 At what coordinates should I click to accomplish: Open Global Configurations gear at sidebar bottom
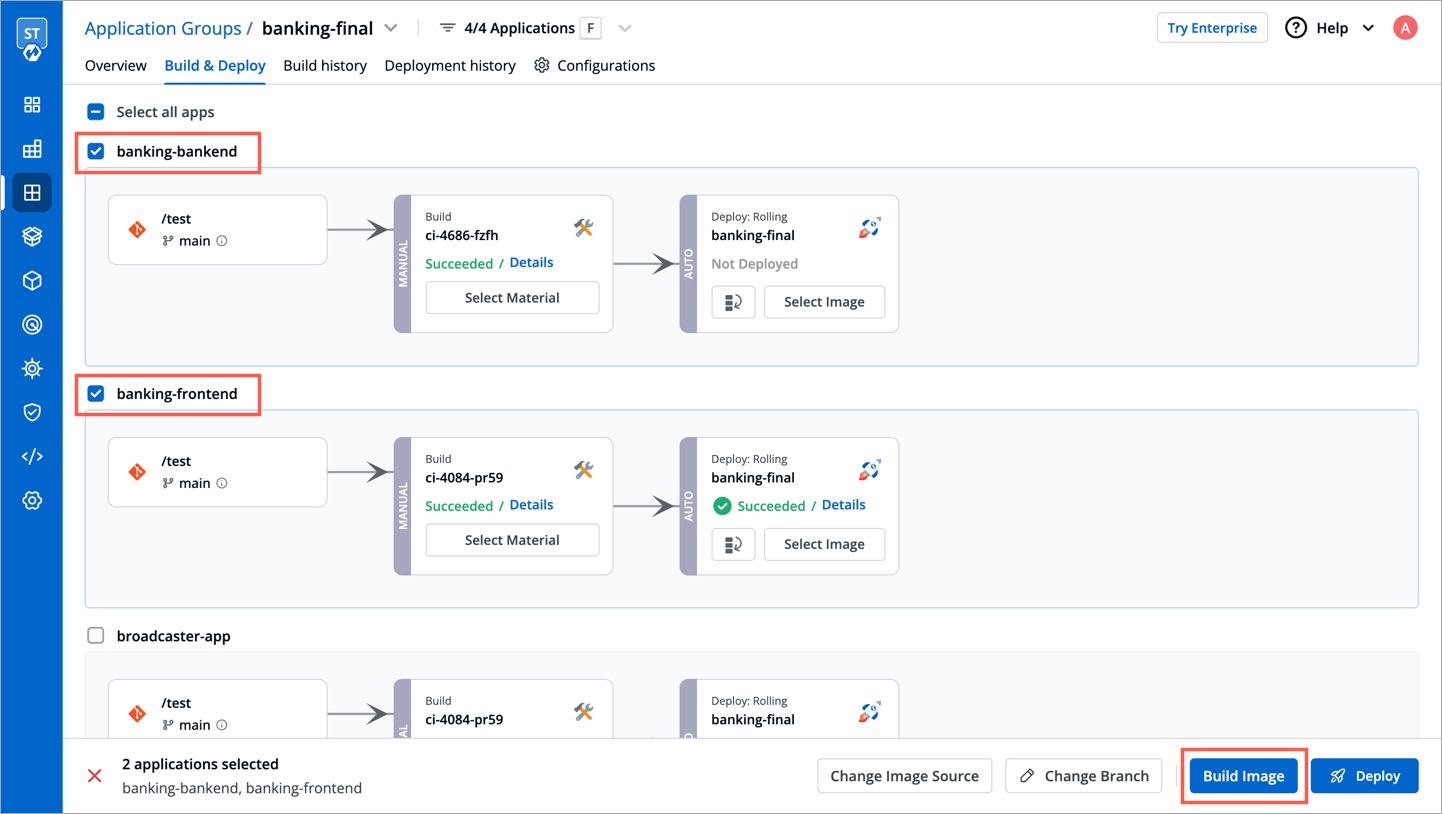[32, 500]
